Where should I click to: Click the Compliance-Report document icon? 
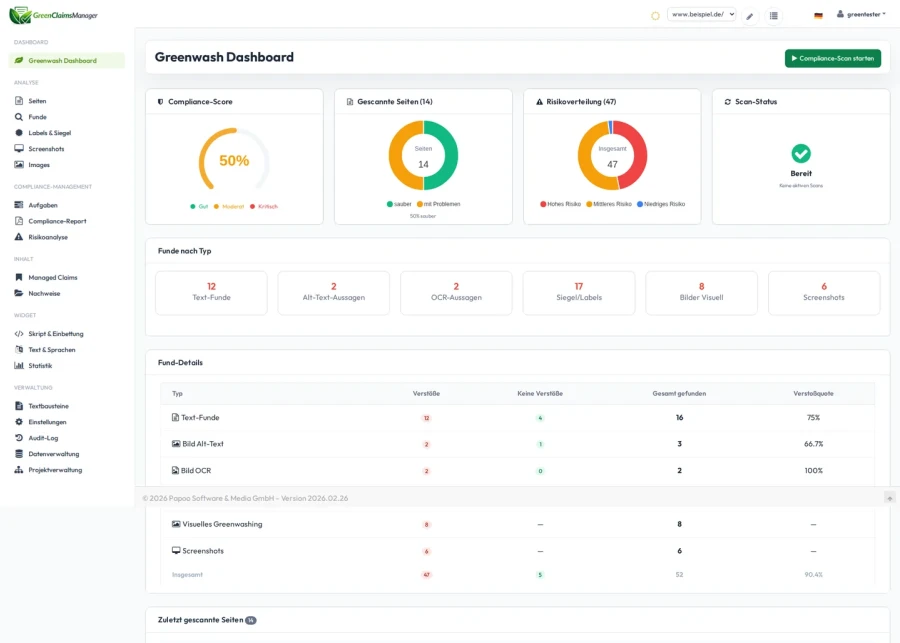pyautogui.click(x=19, y=221)
